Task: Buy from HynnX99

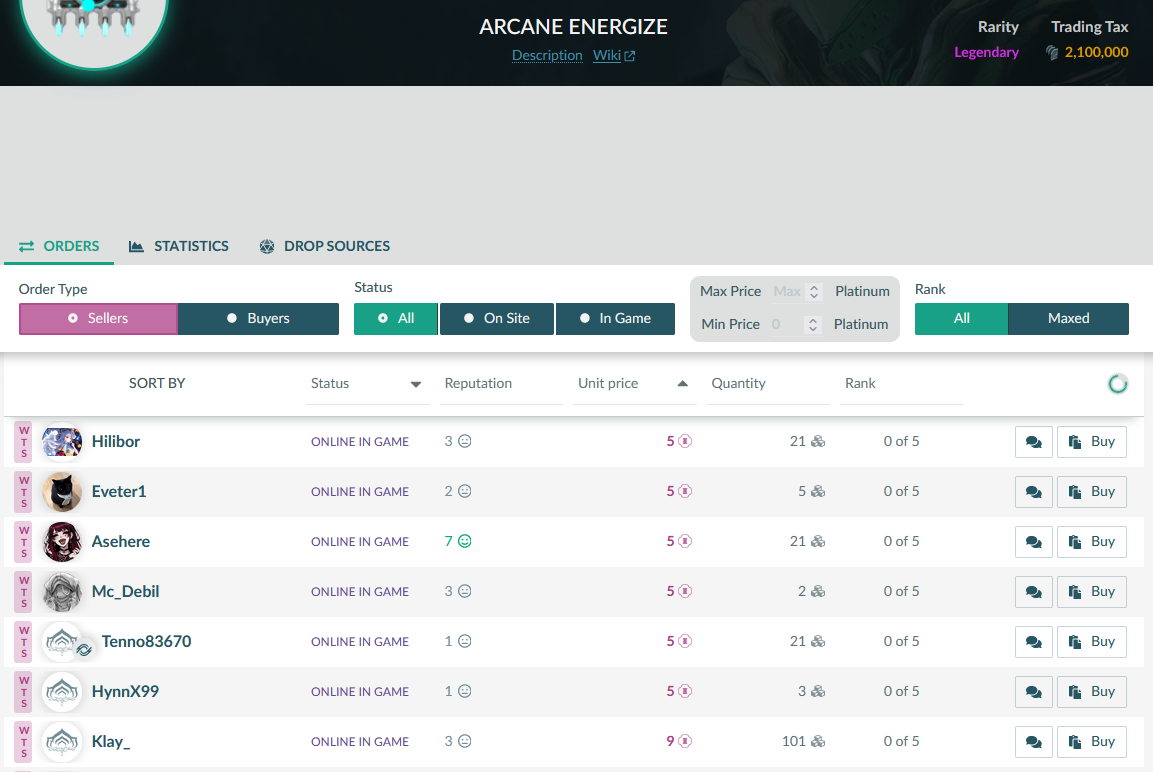Action: pyautogui.click(x=1091, y=692)
